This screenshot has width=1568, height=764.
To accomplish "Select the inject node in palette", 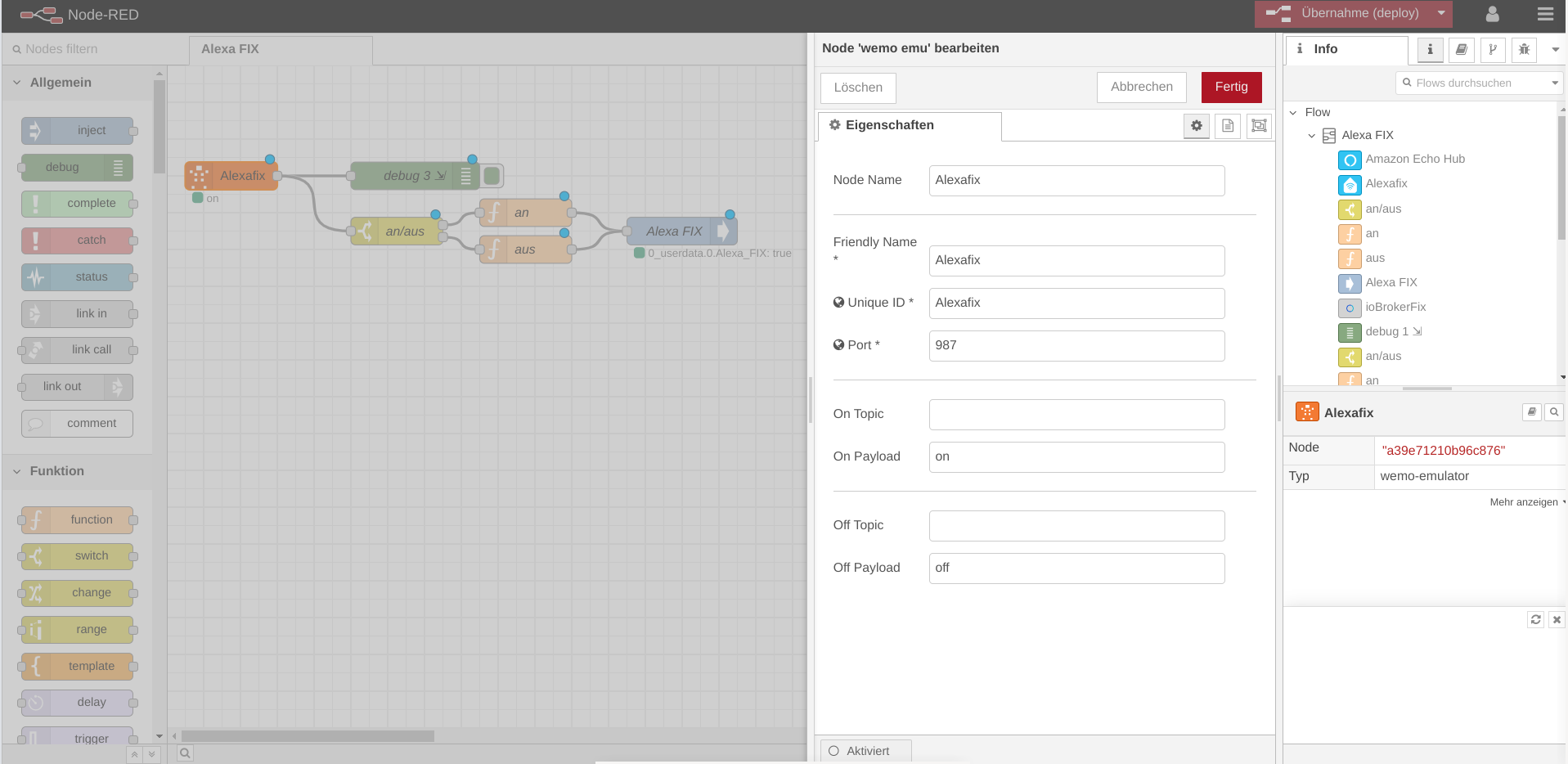I will [x=78, y=130].
